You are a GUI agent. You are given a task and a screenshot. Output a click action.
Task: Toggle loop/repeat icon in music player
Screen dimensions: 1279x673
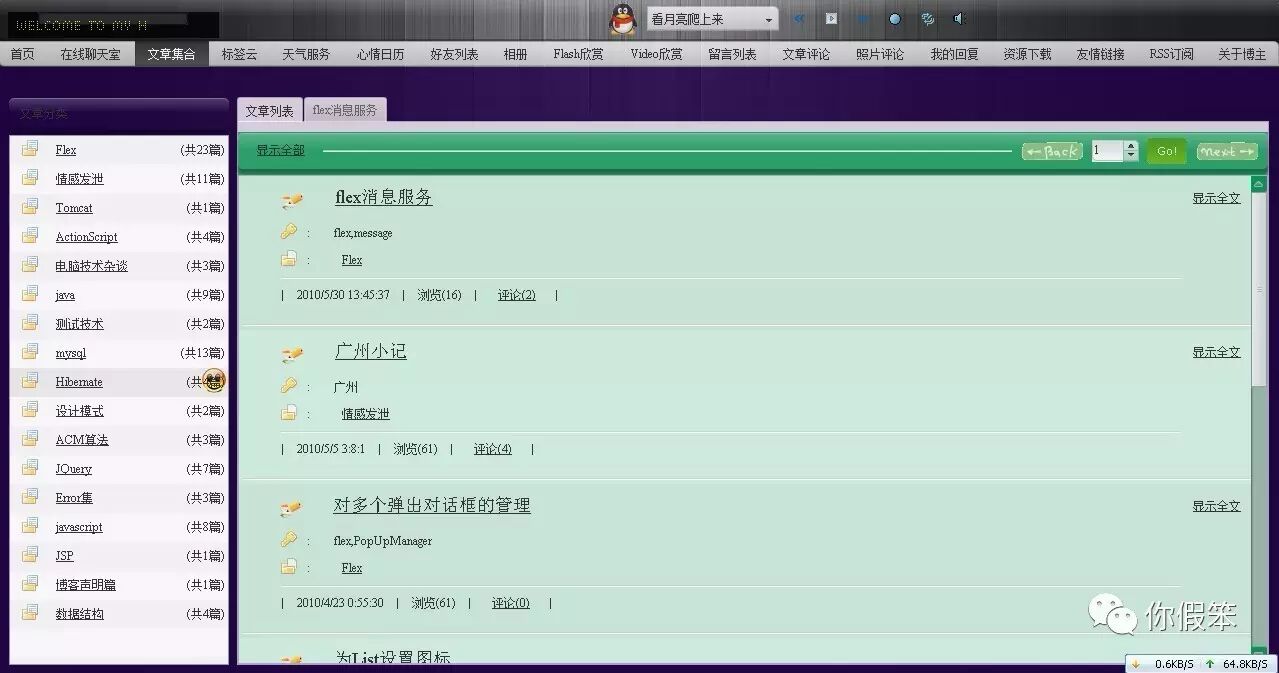(x=927, y=19)
